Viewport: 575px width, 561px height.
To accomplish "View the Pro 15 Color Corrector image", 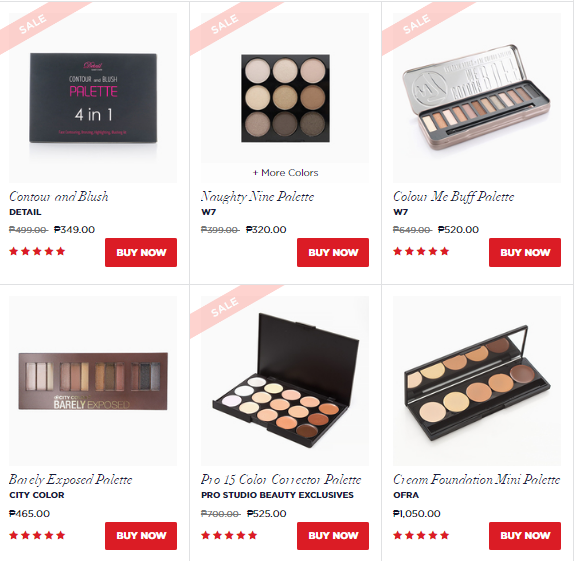I will click(285, 381).
